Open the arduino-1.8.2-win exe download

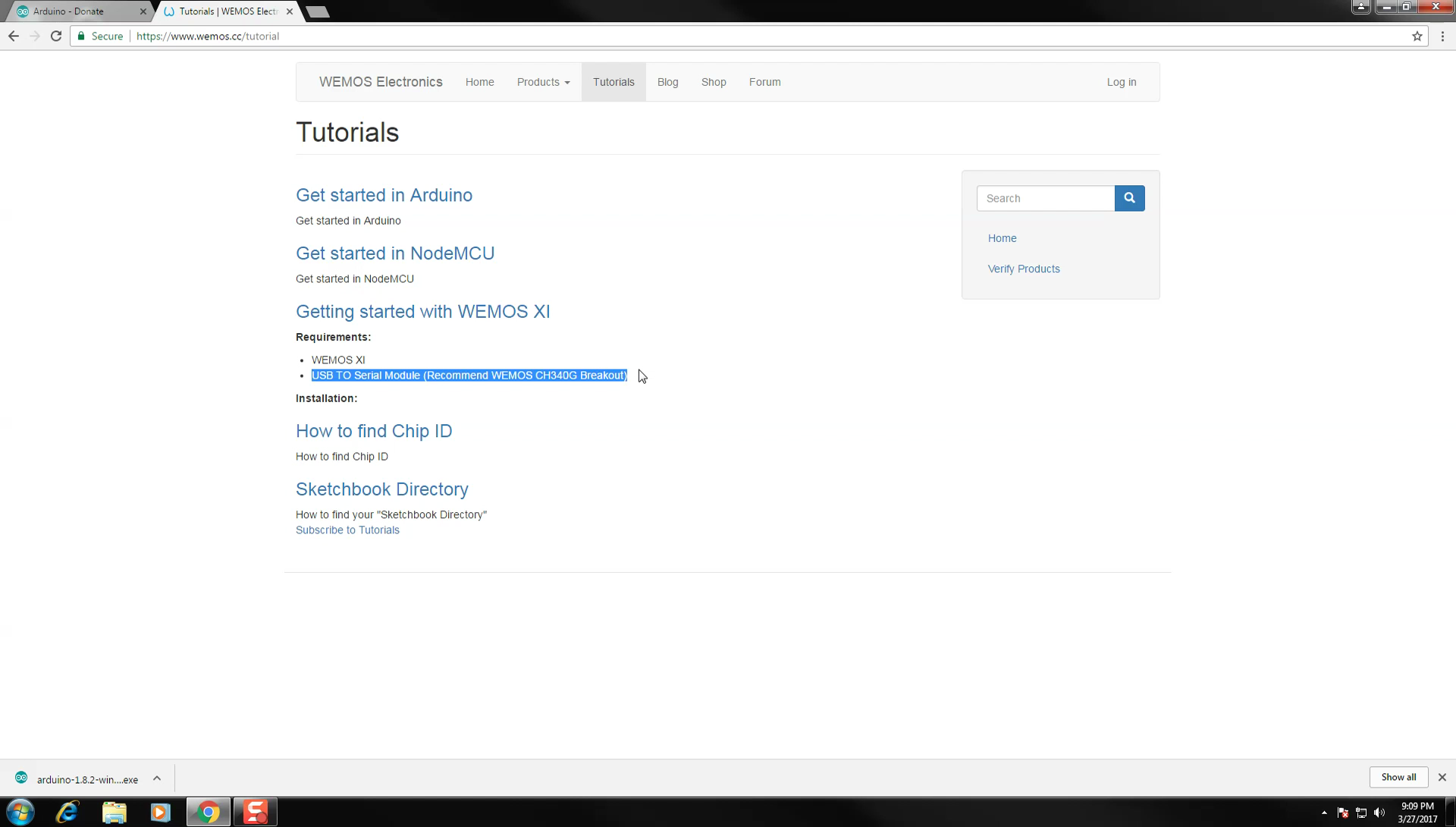87,779
